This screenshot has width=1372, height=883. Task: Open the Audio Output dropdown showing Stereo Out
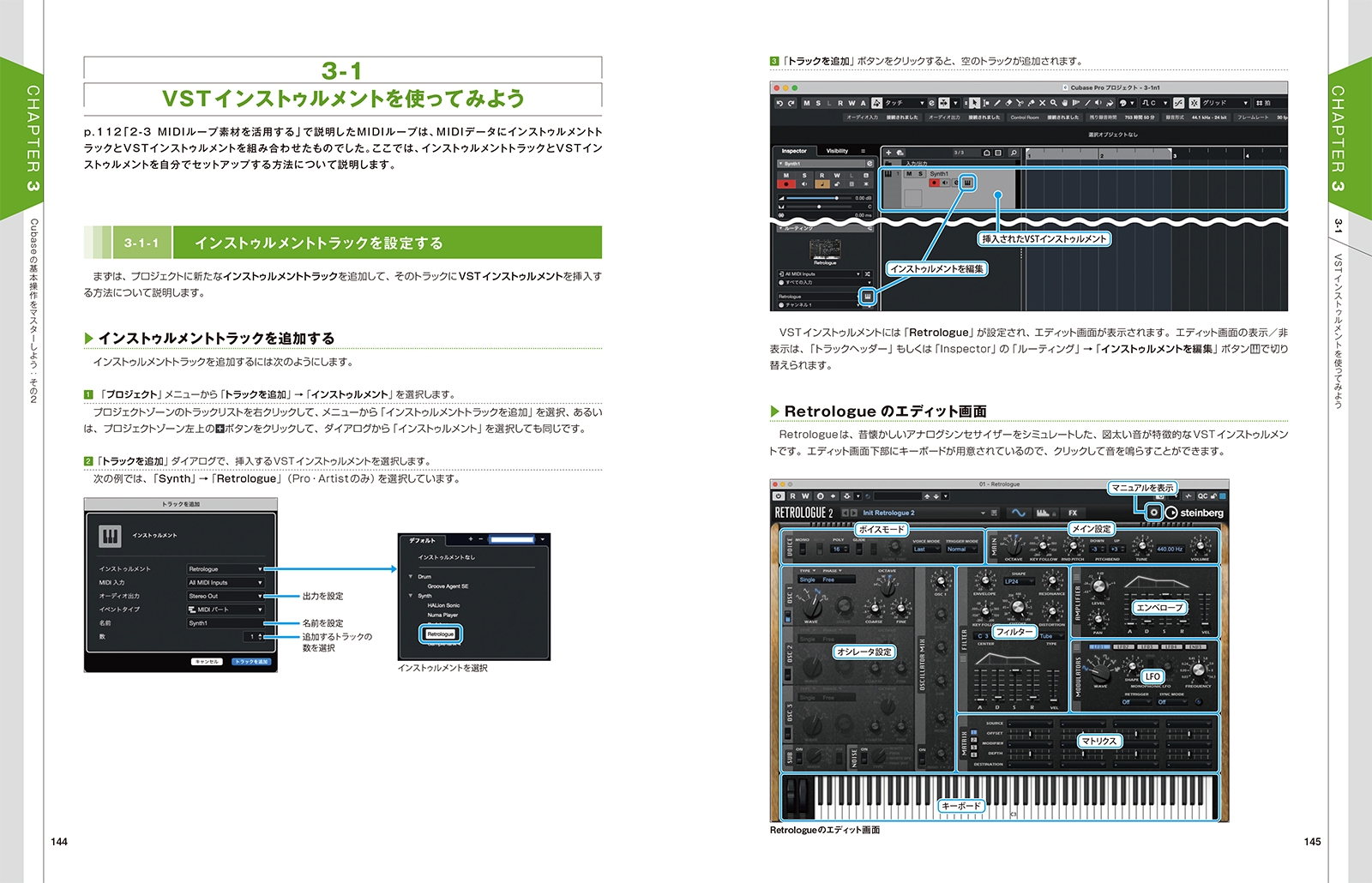[226, 596]
